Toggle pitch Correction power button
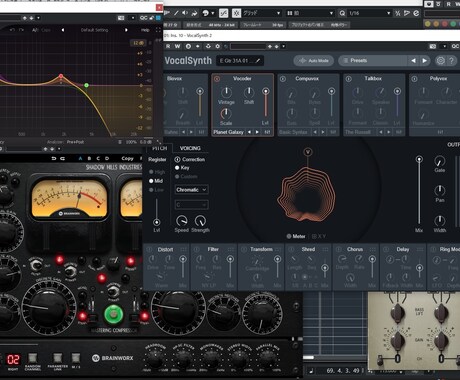 point(178,159)
